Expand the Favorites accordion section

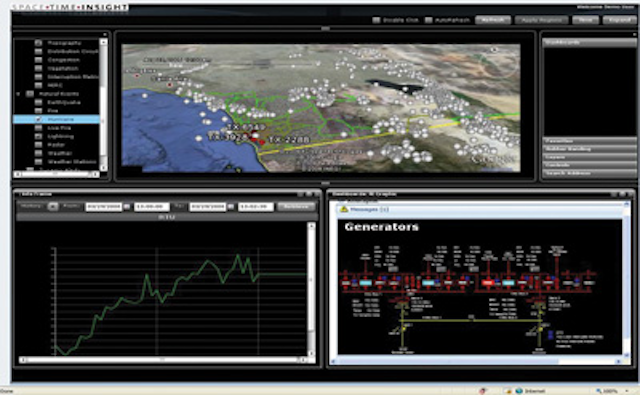589,141
